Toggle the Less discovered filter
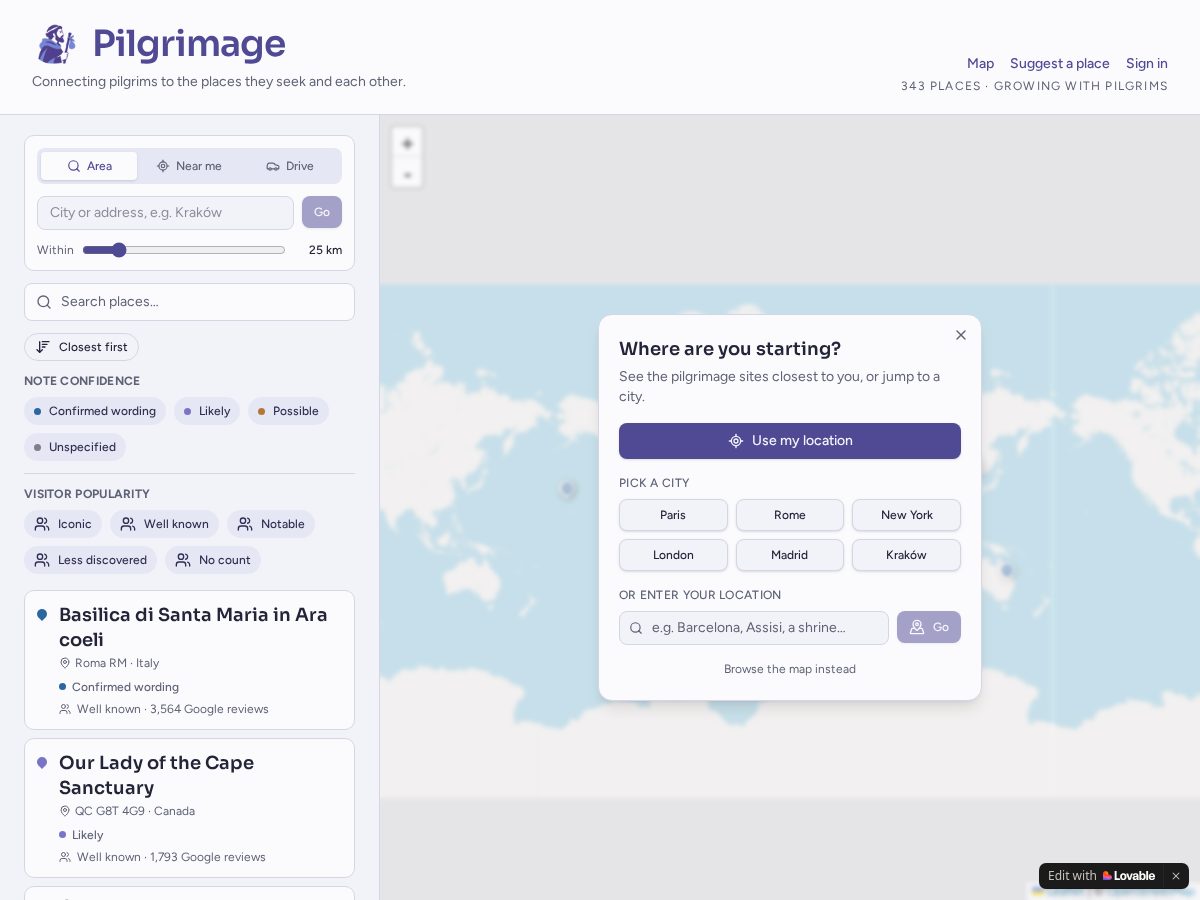Viewport: 1200px width, 900px height. 90,560
